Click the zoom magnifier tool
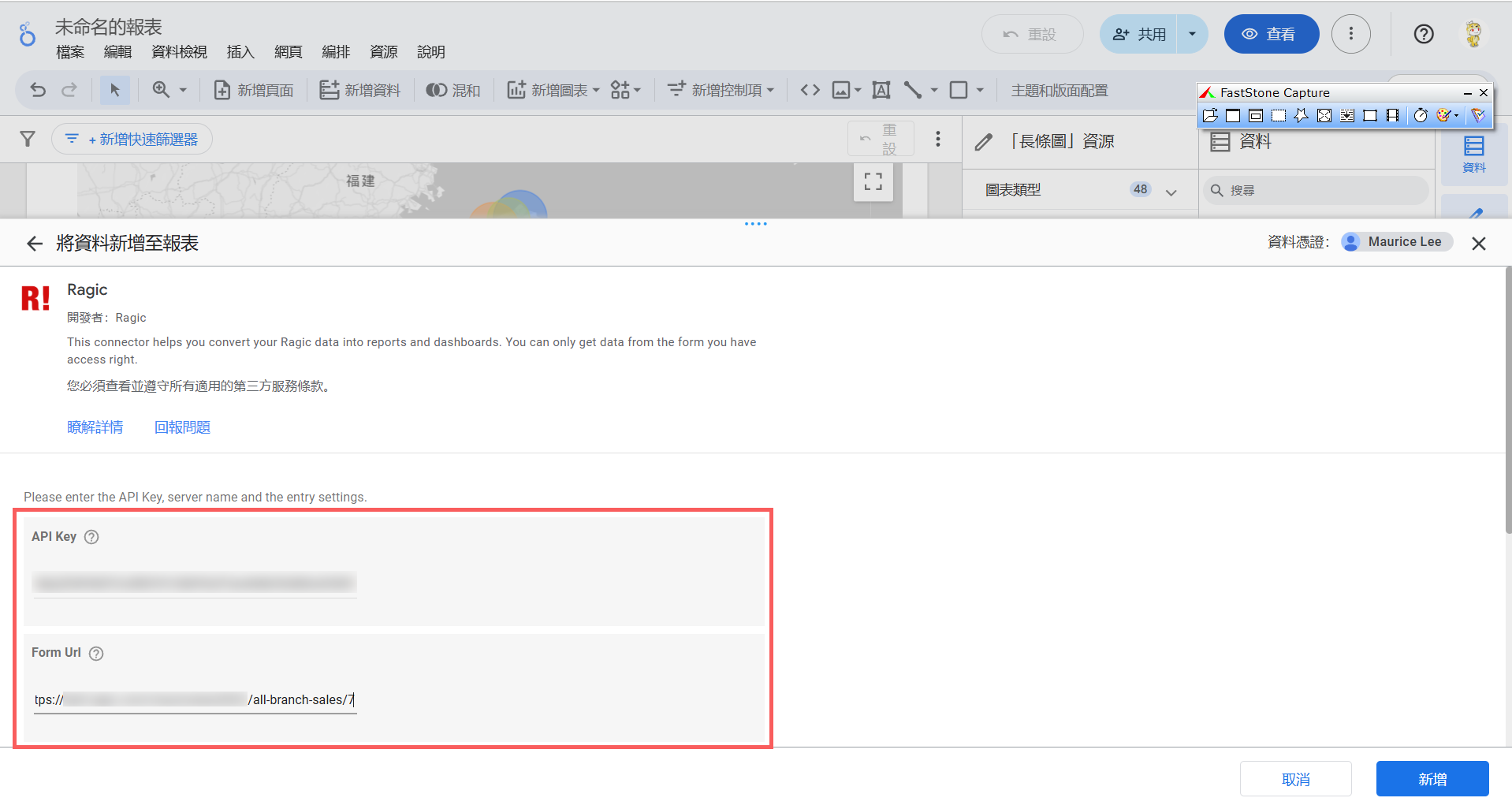Viewport: 1512px width, 809px height. [x=161, y=90]
